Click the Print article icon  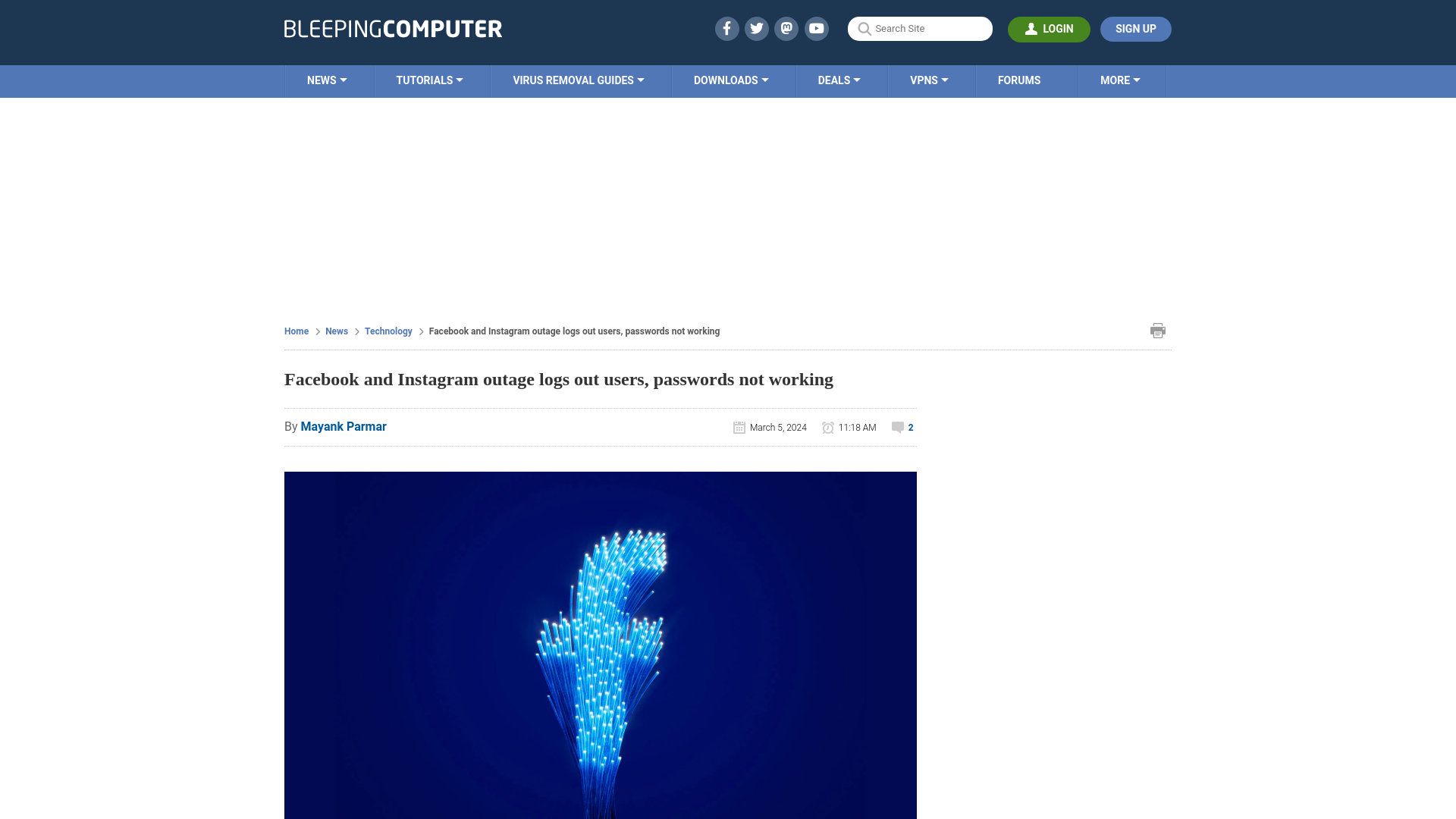coord(1157,330)
